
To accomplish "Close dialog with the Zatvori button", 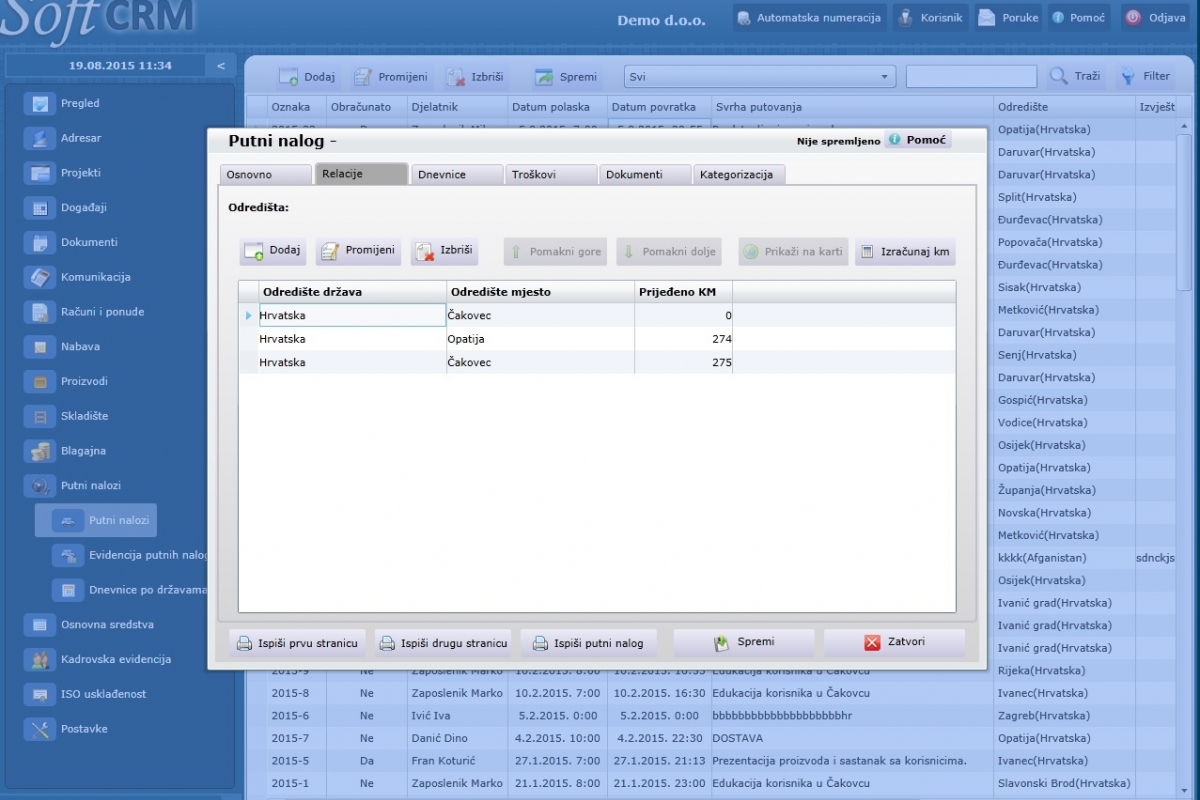I will pyautogui.click(x=895, y=642).
